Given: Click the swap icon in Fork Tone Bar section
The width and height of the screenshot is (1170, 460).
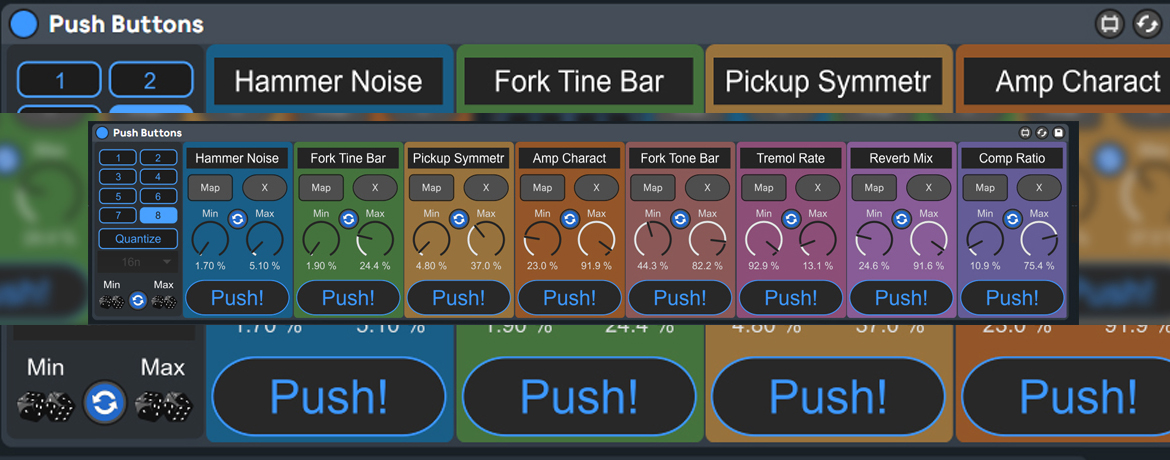Looking at the screenshot, I should pos(680,219).
